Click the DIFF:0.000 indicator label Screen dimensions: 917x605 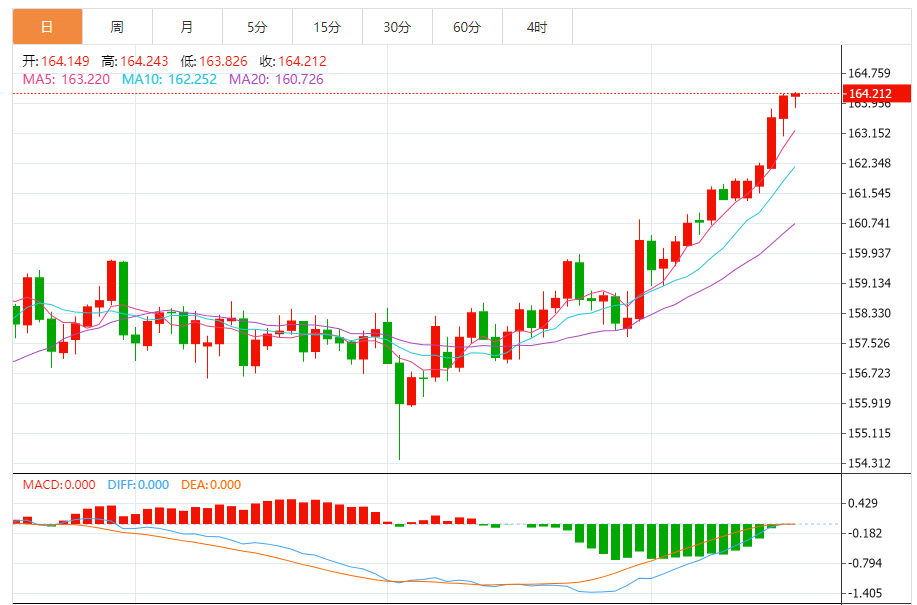(x=138, y=485)
